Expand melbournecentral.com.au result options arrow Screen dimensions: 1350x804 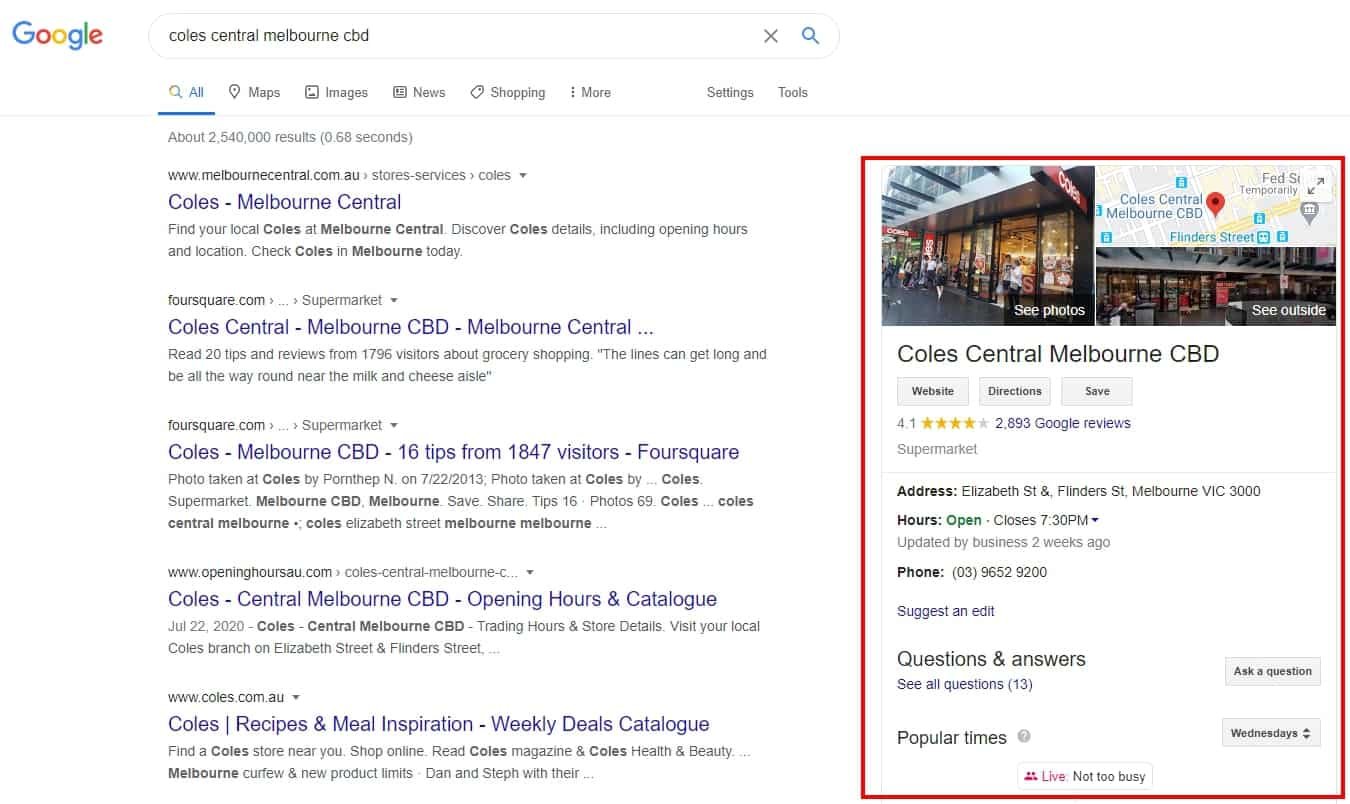[x=523, y=175]
